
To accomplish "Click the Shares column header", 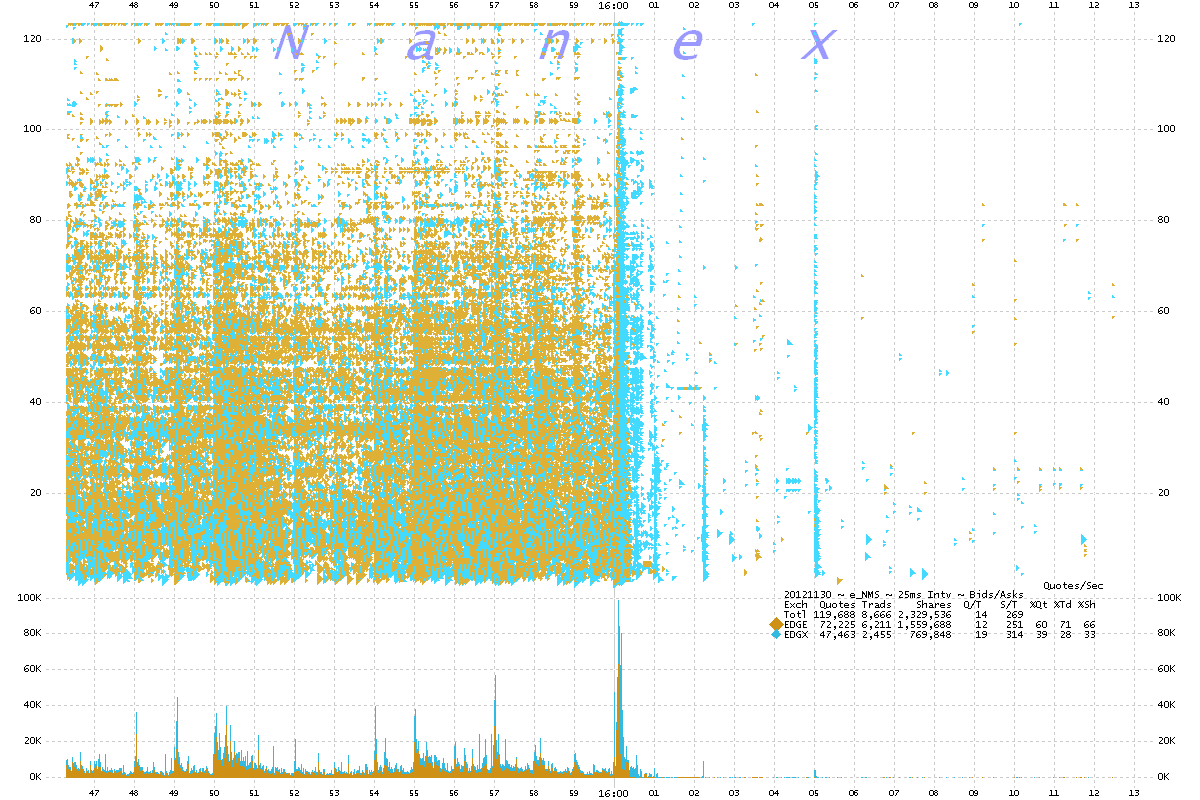I will pyautogui.click(x=934, y=604).
